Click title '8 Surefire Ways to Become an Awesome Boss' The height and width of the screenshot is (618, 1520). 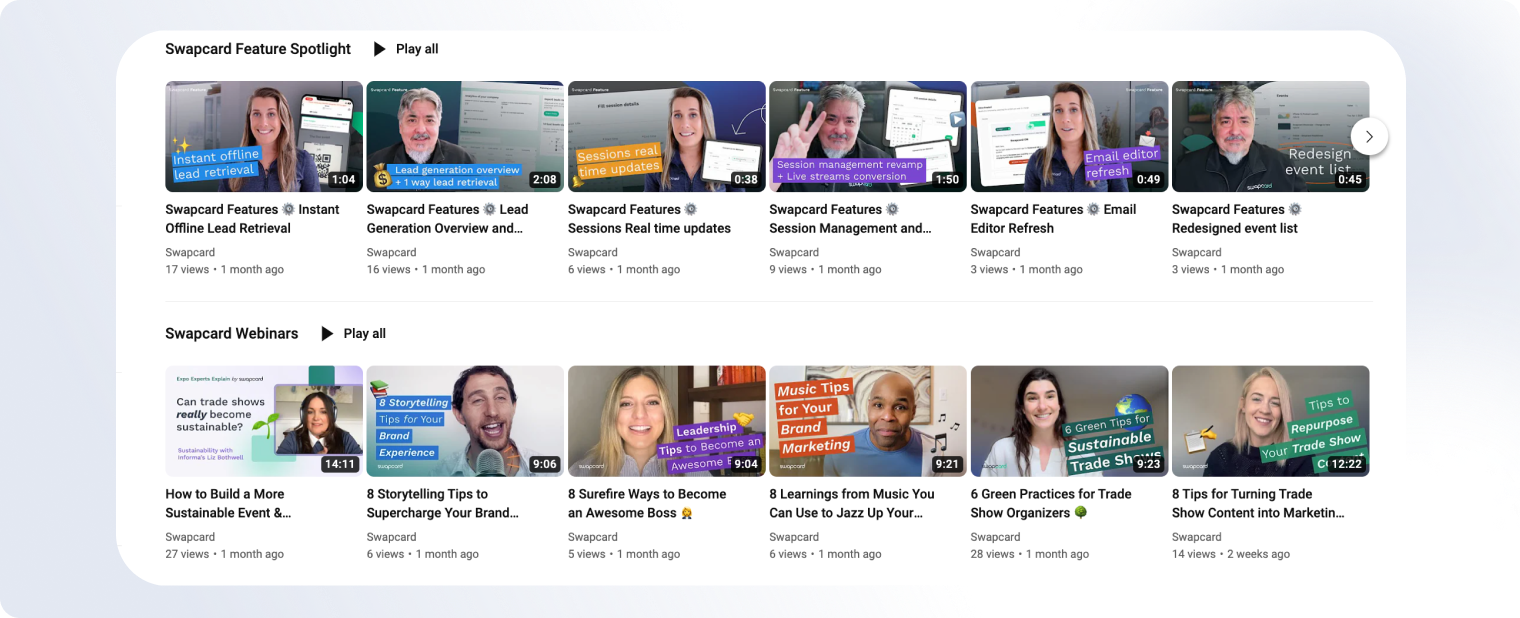[x=647, y=503]
